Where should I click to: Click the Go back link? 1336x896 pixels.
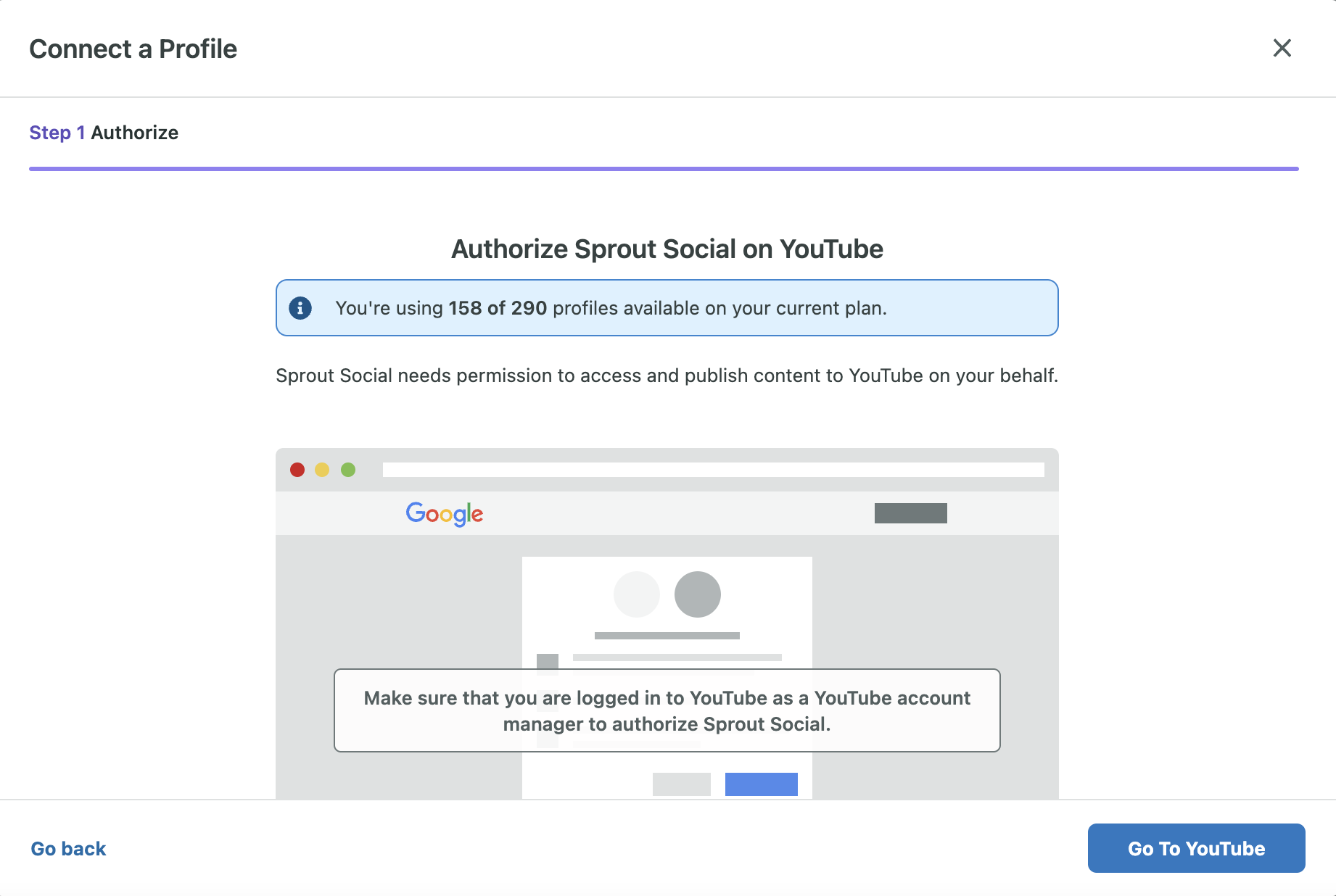[68, 849]
